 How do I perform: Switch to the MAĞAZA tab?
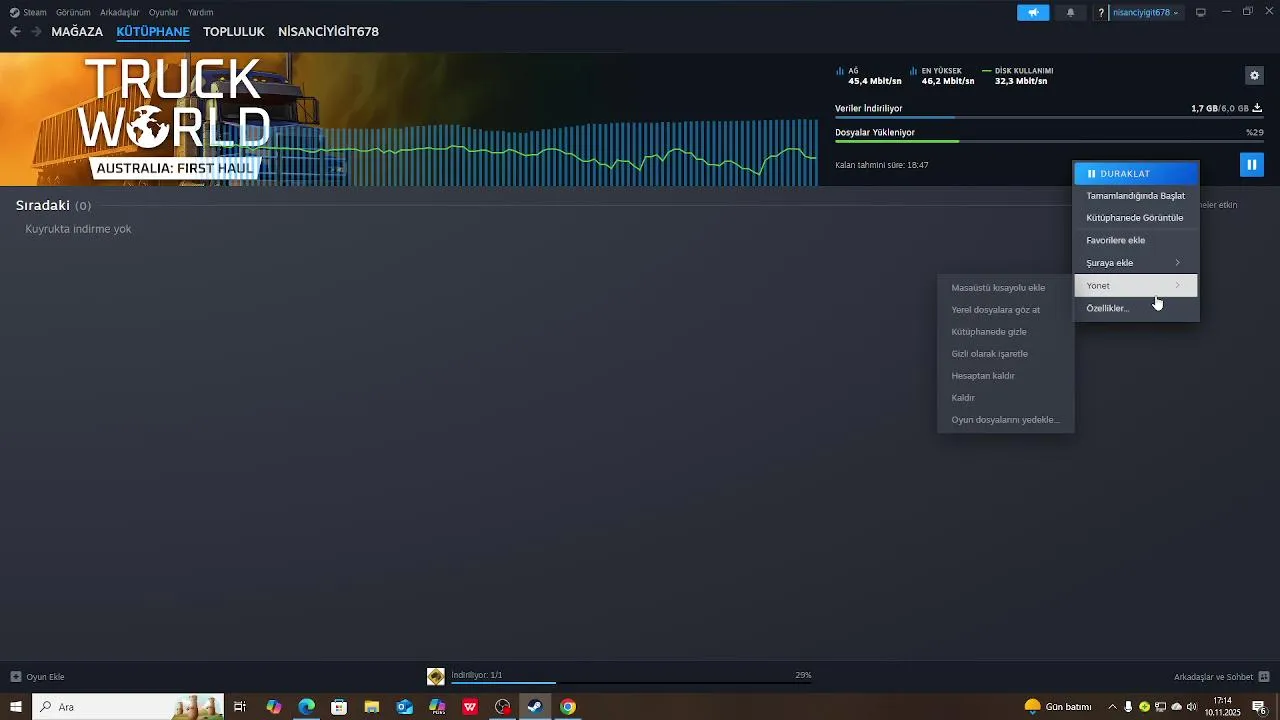77,31
